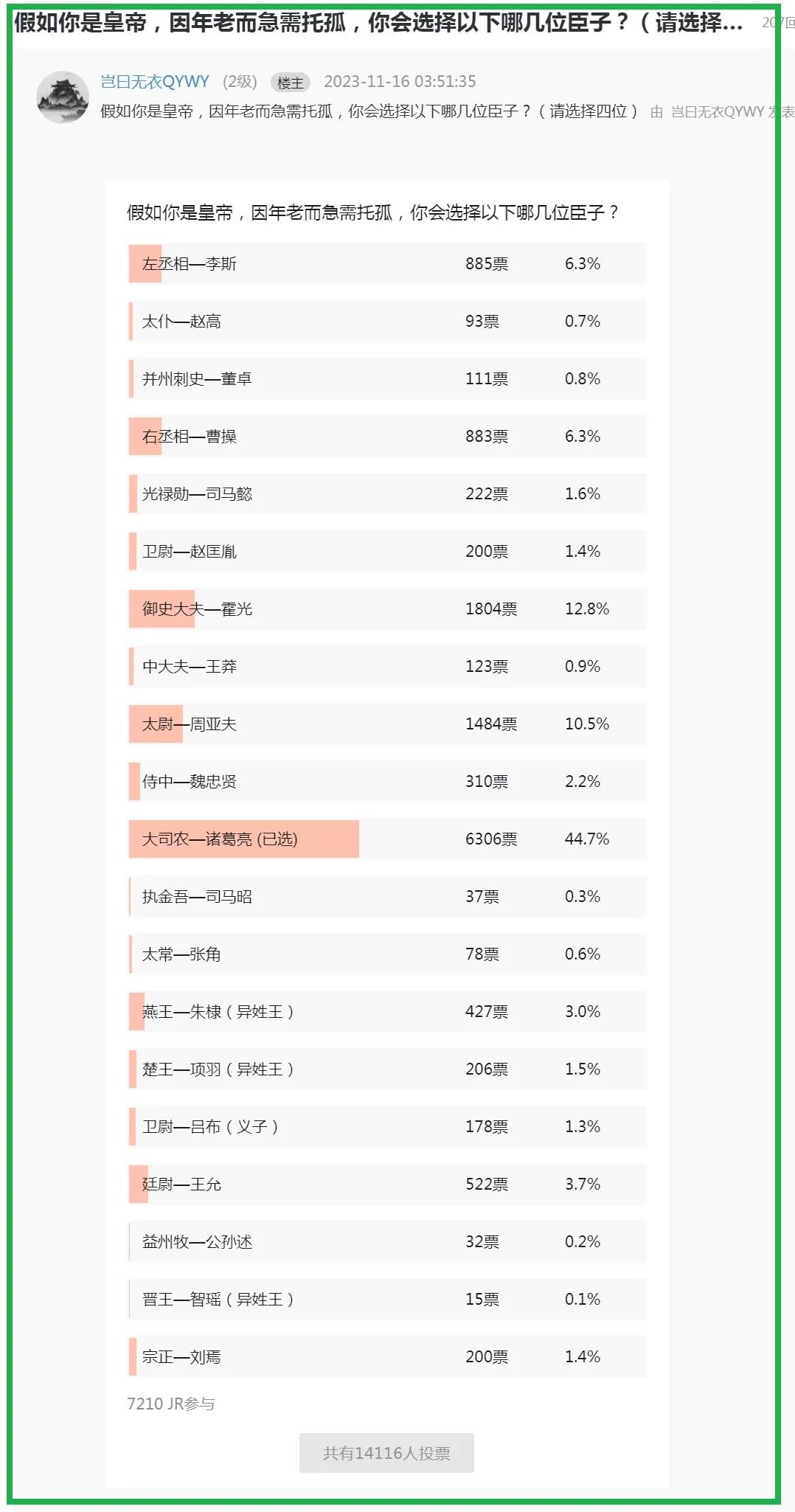795x1512 pixels.
Task: Click the 2级 level label
Action: [240, 82]
